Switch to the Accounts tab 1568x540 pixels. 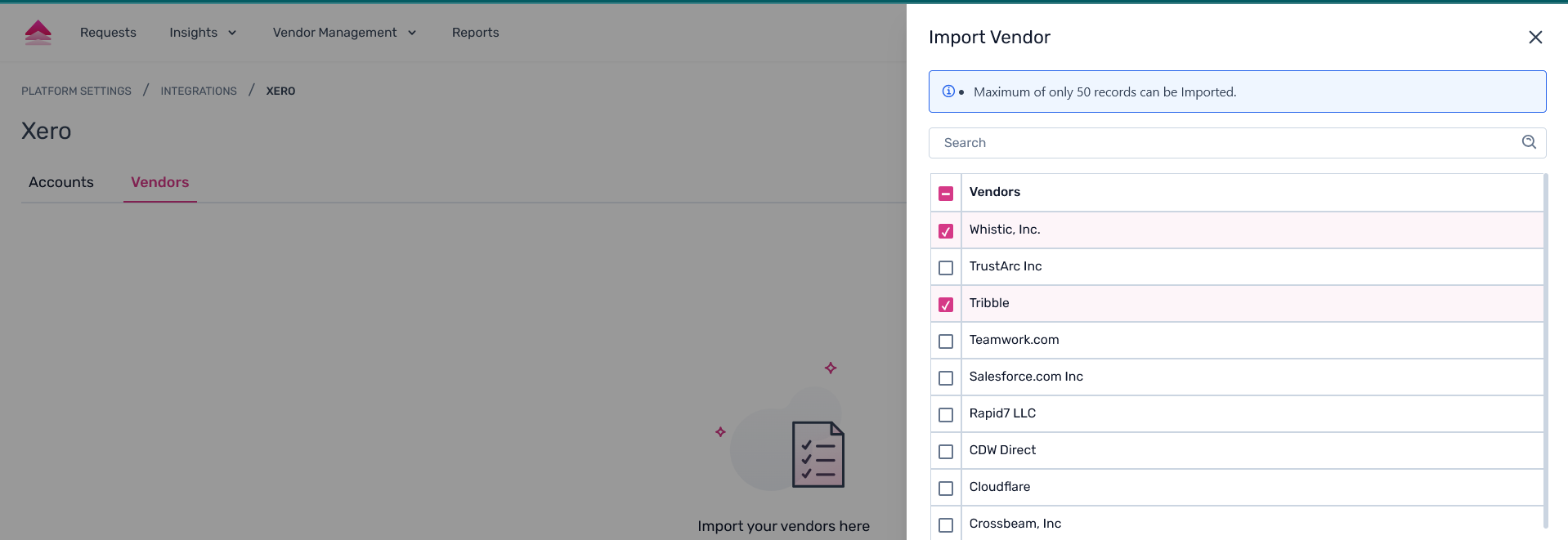point(61,182)
